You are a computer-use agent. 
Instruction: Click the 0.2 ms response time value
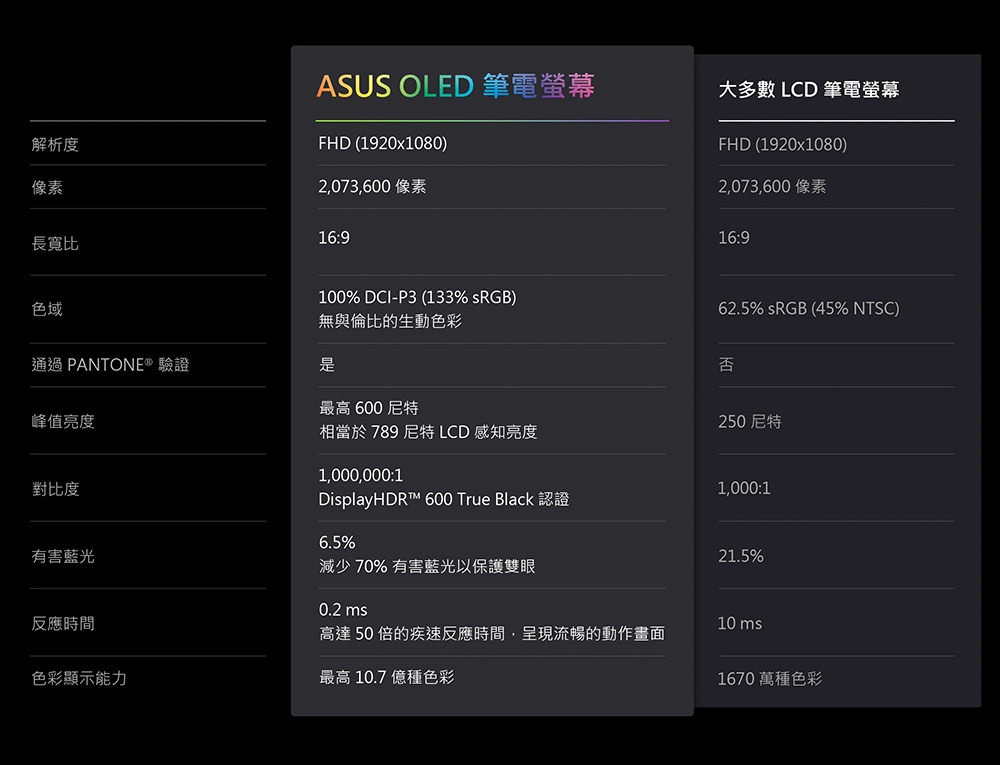coord(343,610)
